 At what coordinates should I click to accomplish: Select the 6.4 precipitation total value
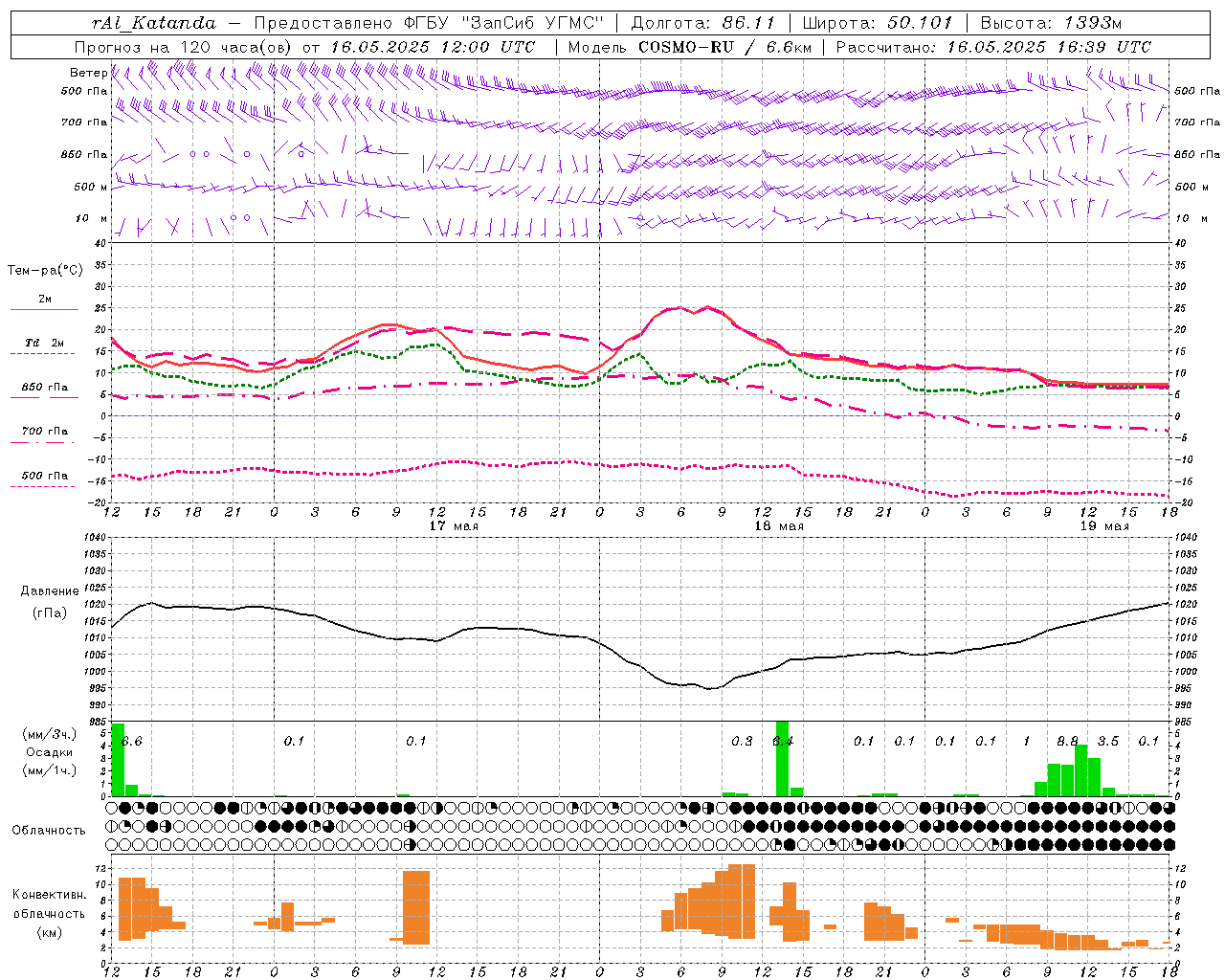coord(782,741)
